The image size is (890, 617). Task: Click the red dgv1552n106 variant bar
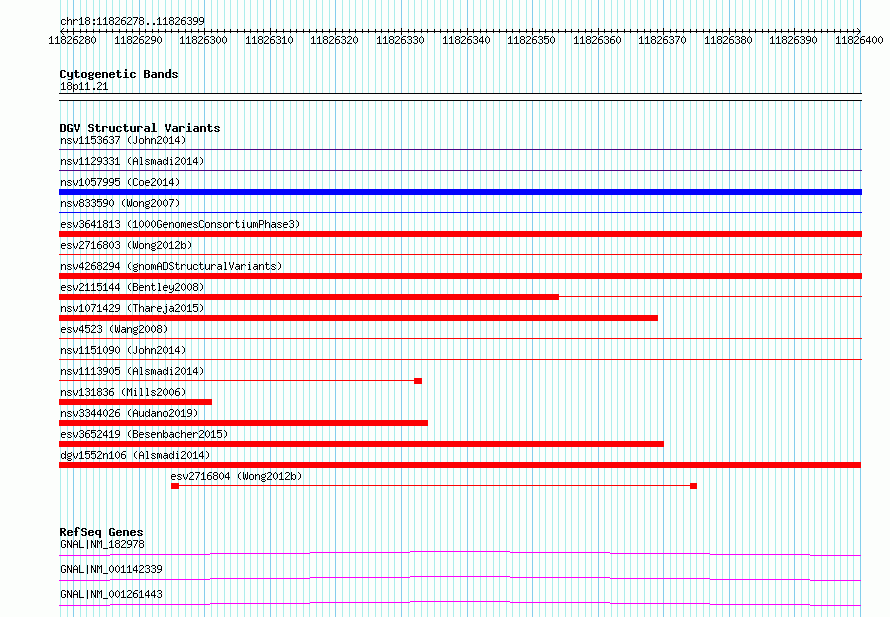tap(460, 465)
